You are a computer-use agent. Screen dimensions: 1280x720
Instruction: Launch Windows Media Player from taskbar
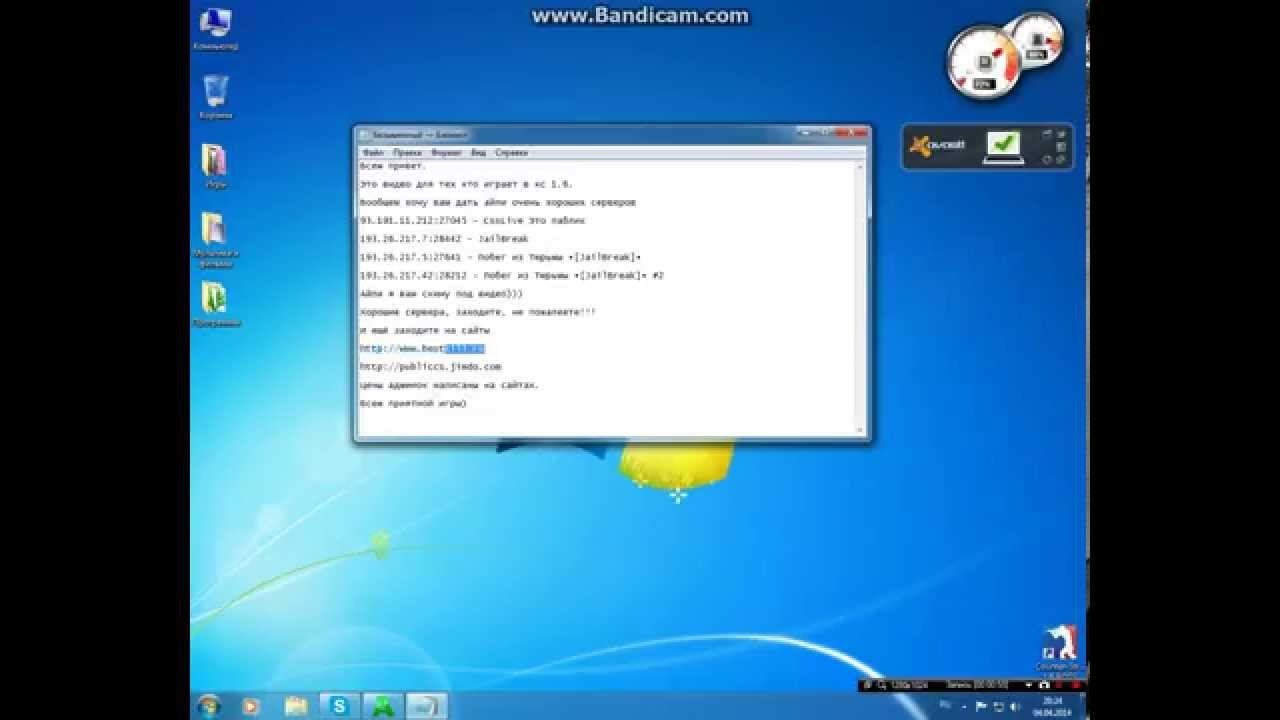[252, 706]
